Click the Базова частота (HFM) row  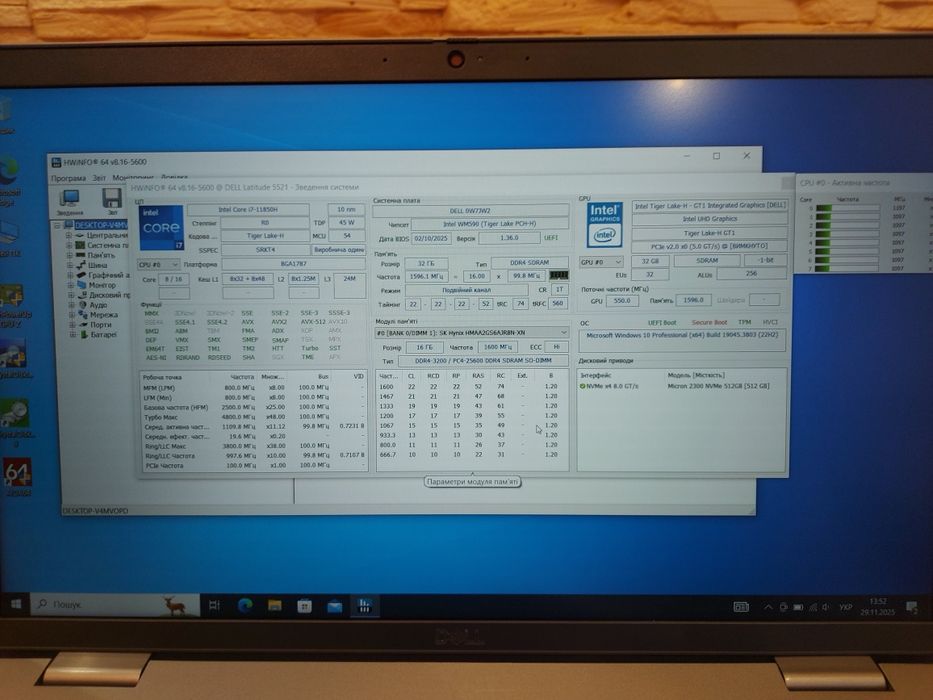coord(253,407)
